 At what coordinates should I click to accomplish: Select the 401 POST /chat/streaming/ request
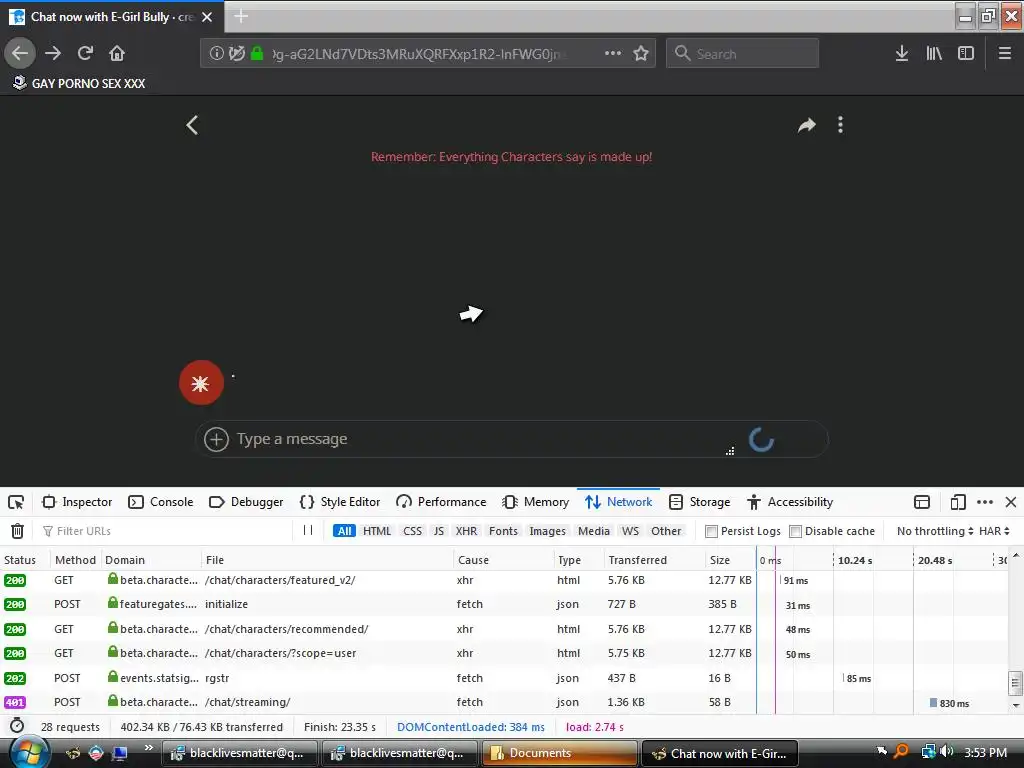[x=506, y=703]
